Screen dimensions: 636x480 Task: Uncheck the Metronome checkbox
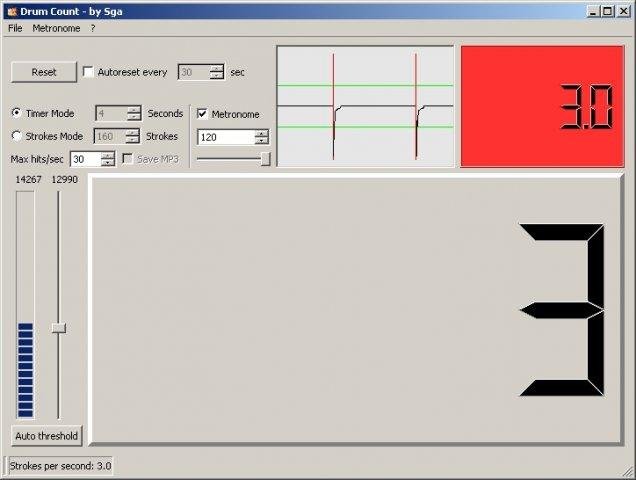(x=203, y=114)
